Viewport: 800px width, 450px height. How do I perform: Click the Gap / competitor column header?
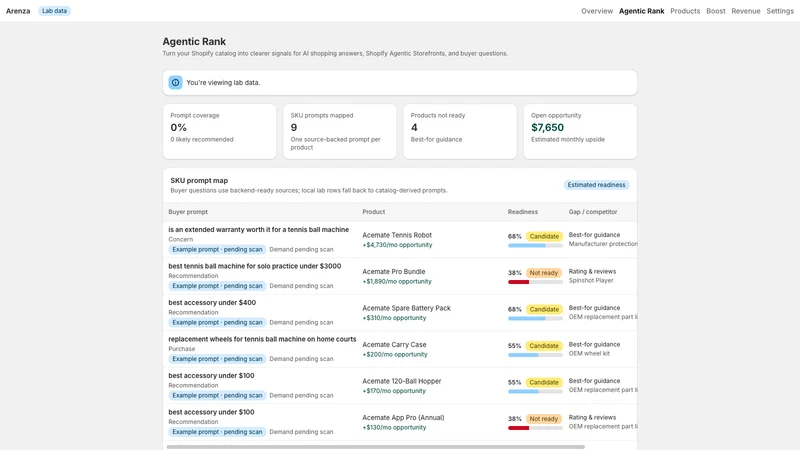593,212
